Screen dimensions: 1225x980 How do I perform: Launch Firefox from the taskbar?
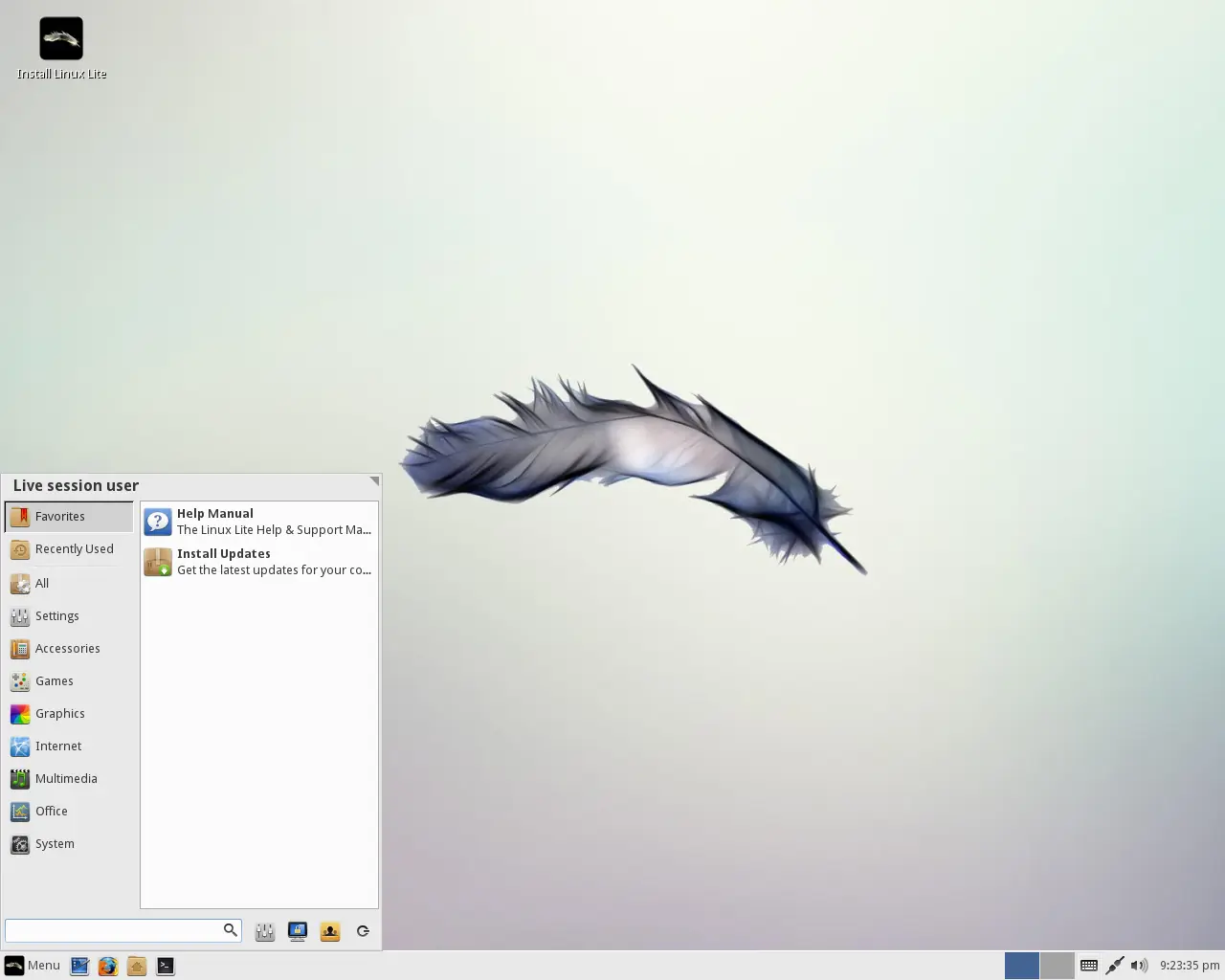pos(108,967)
